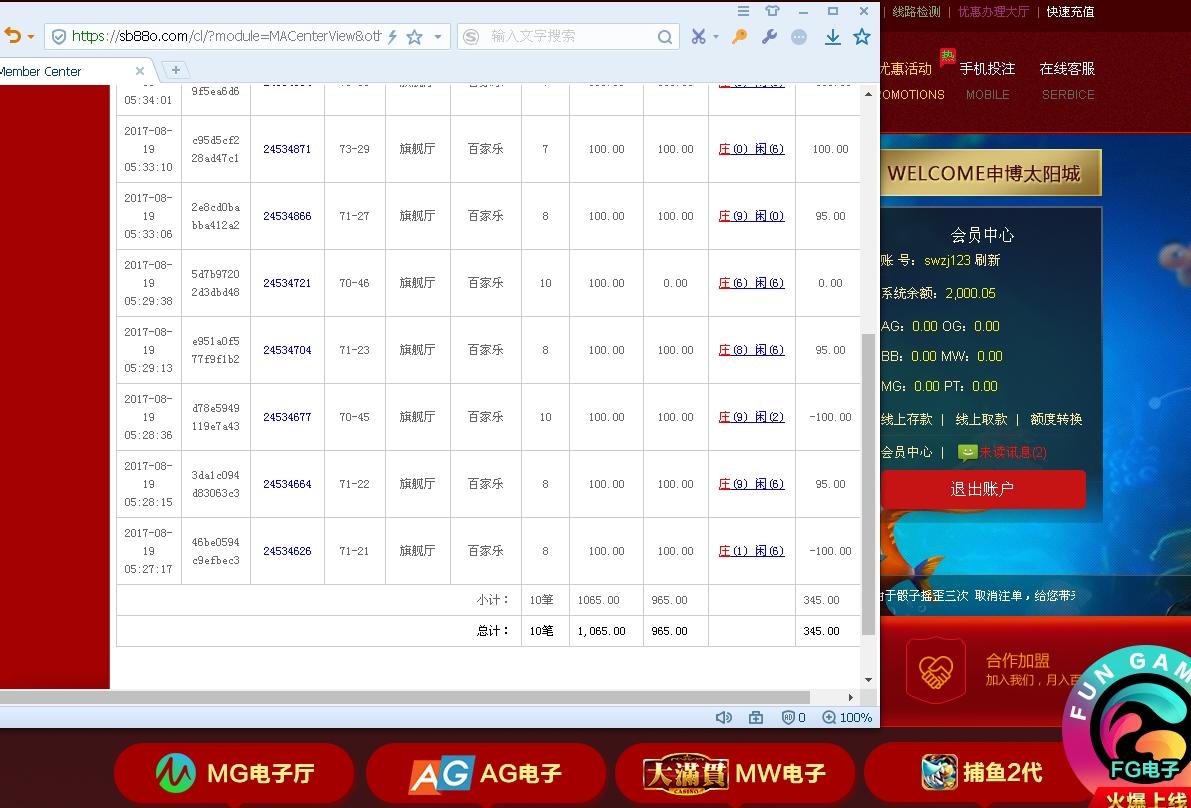1191x808 pixels.
Task: Click the 捕鱼2代 fish game icon
Action: click(938, 772)
